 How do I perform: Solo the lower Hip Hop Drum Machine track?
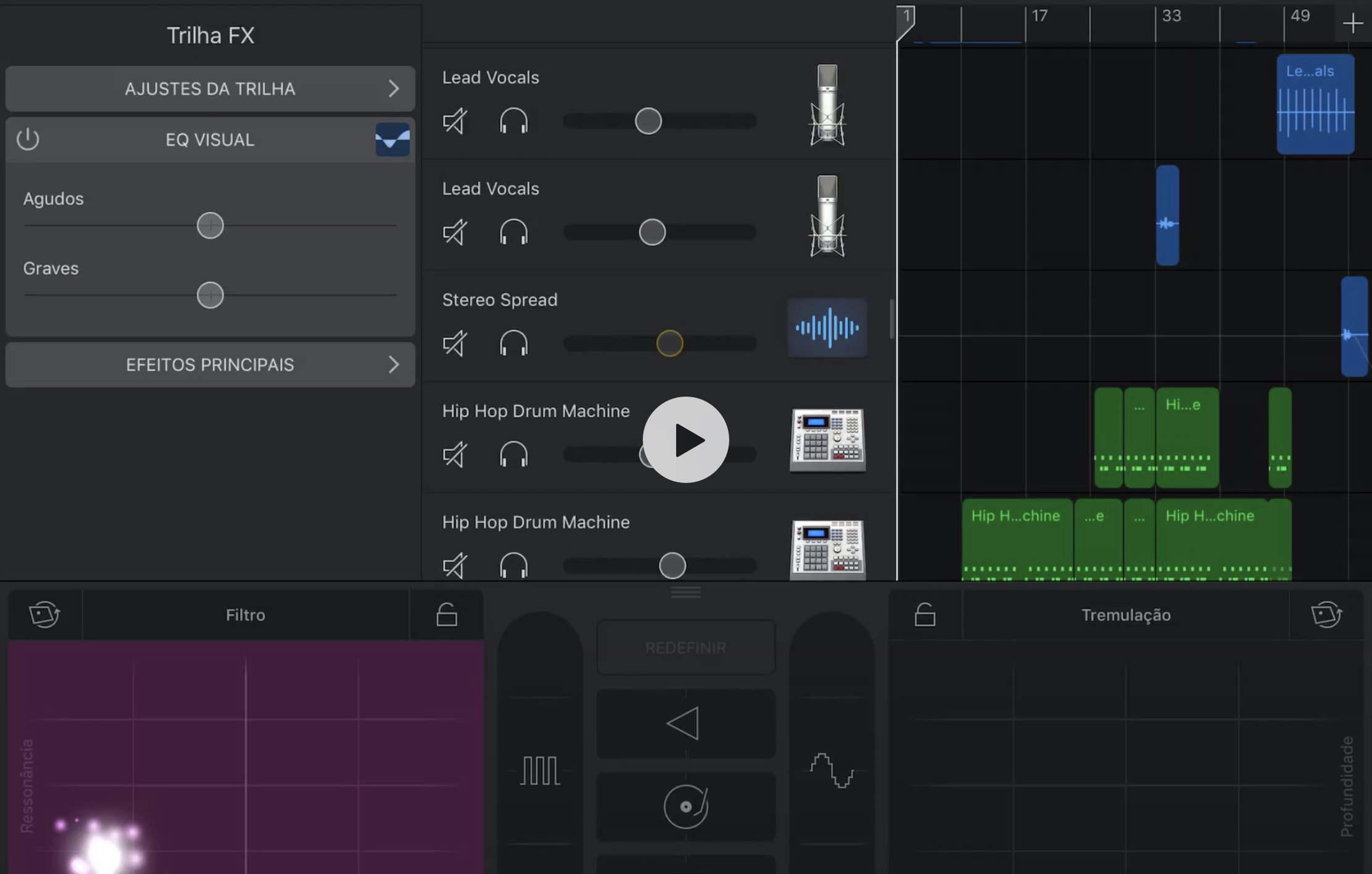513,566
